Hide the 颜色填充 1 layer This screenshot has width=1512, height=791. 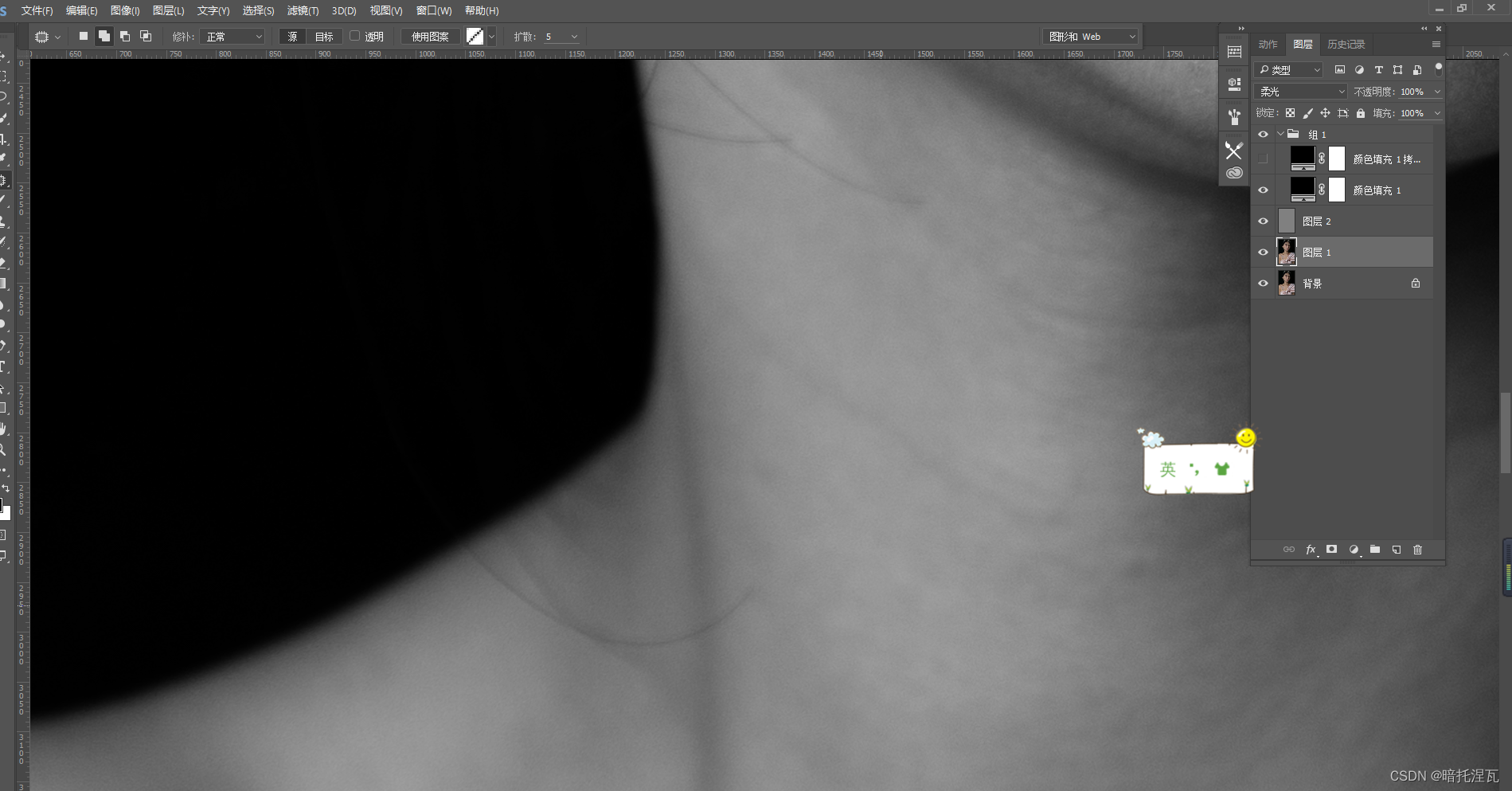pos(1263,190)
